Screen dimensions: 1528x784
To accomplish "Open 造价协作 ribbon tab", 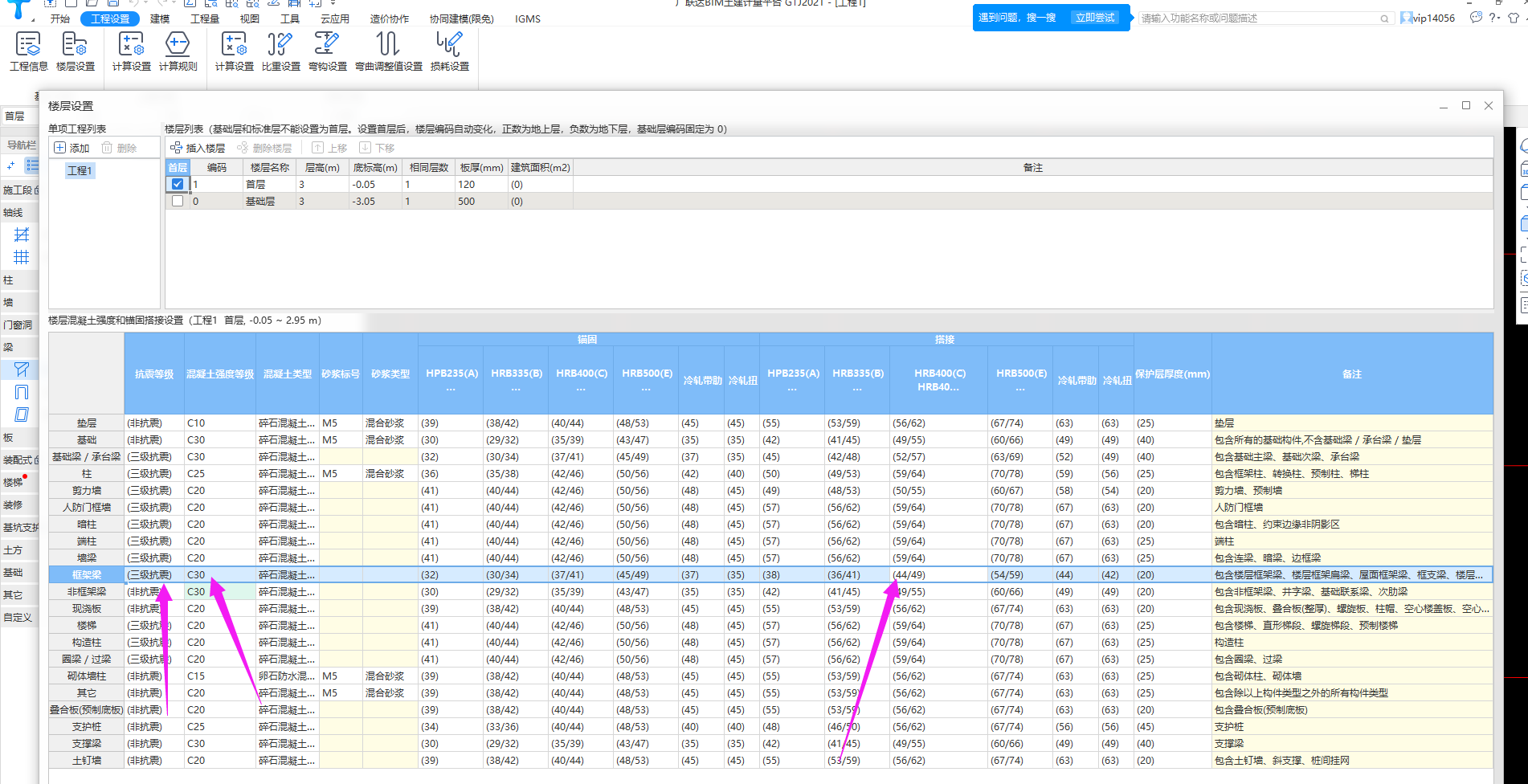I will coord(390,18).
